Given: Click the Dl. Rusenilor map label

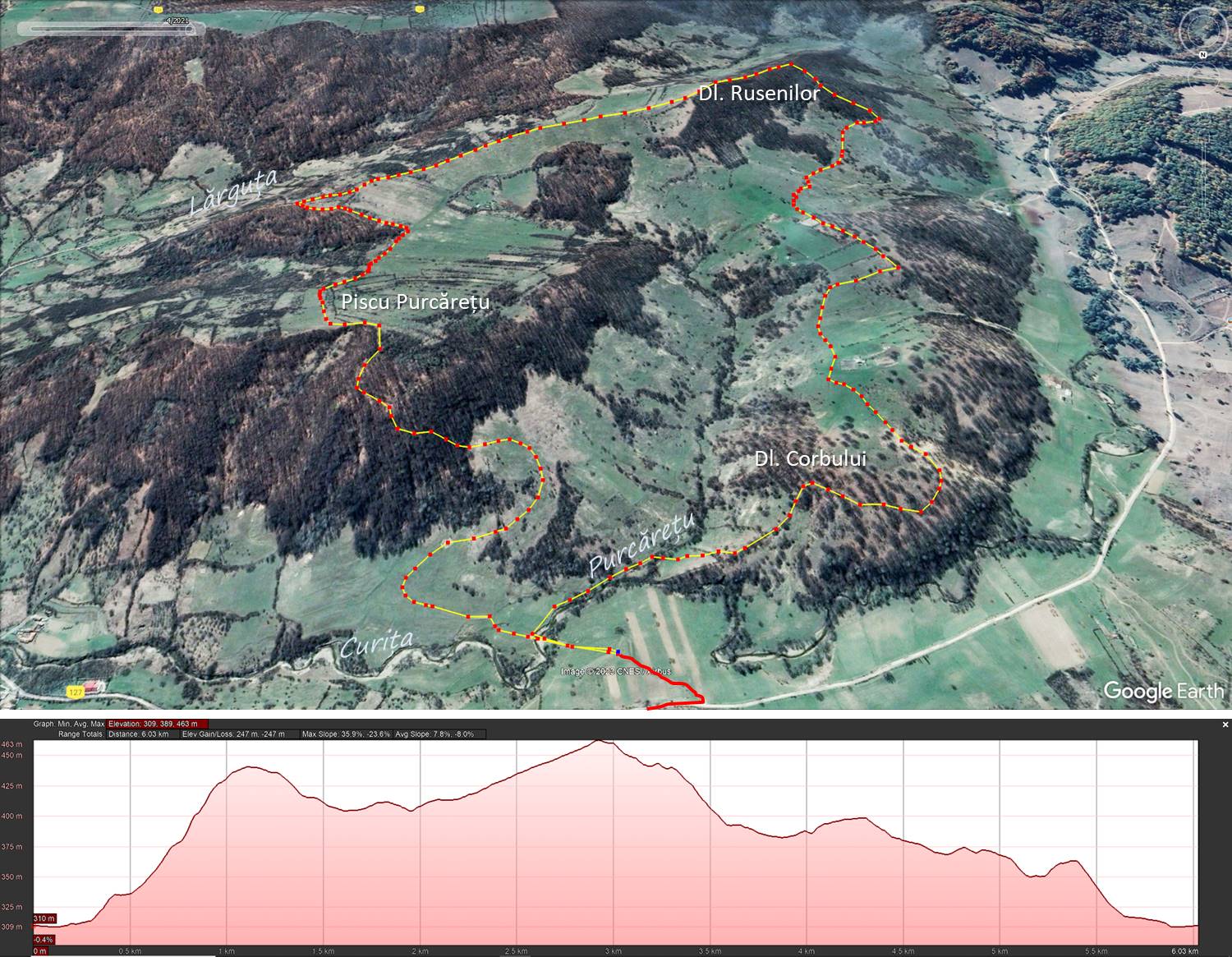Looking at the screenshot, I should [x=758, y=93].
